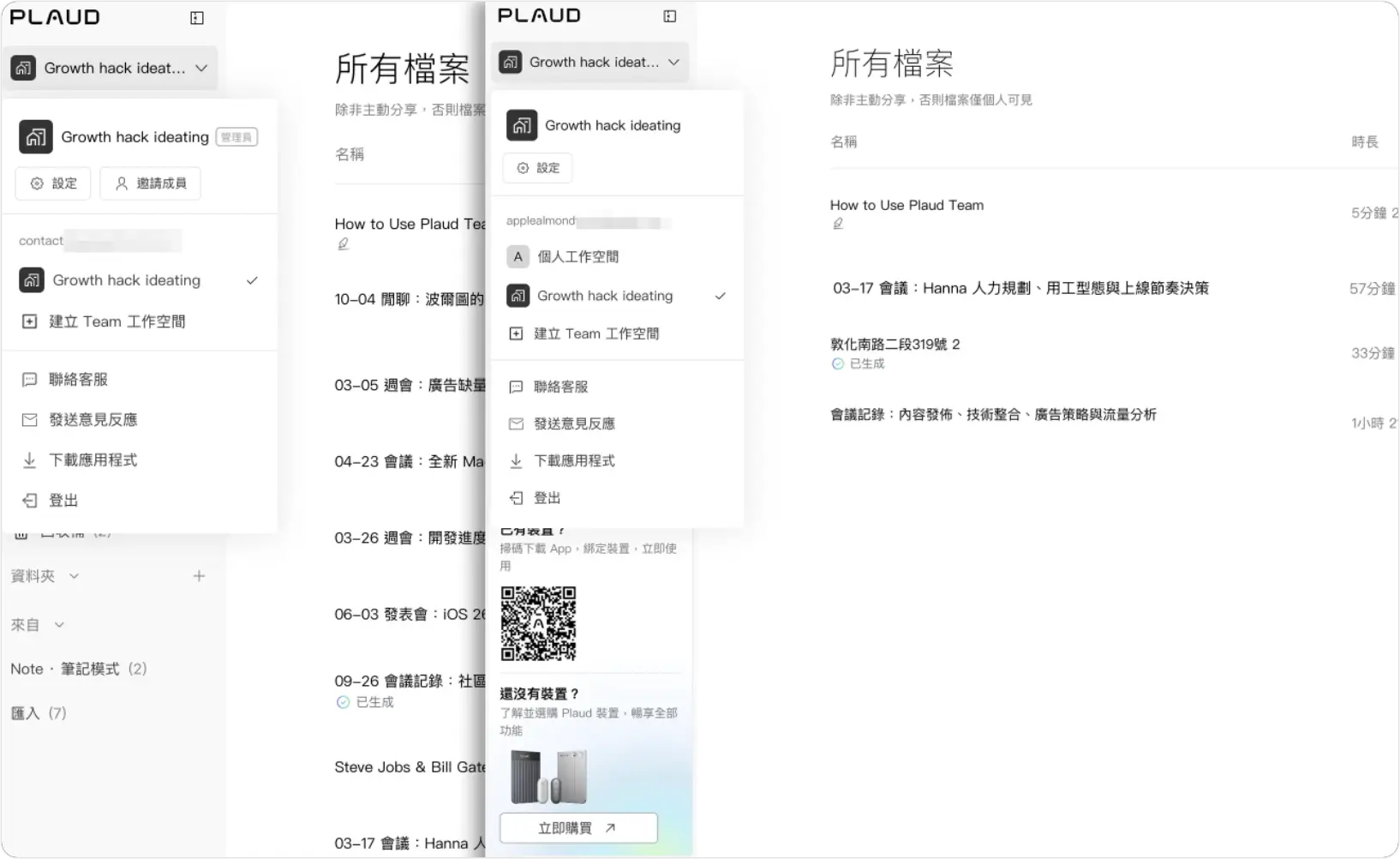This screenshot has height=859, width=1400.
Task: Click PLAUD logo in right window
Action: pyautogui.click(x=539, y=15)
